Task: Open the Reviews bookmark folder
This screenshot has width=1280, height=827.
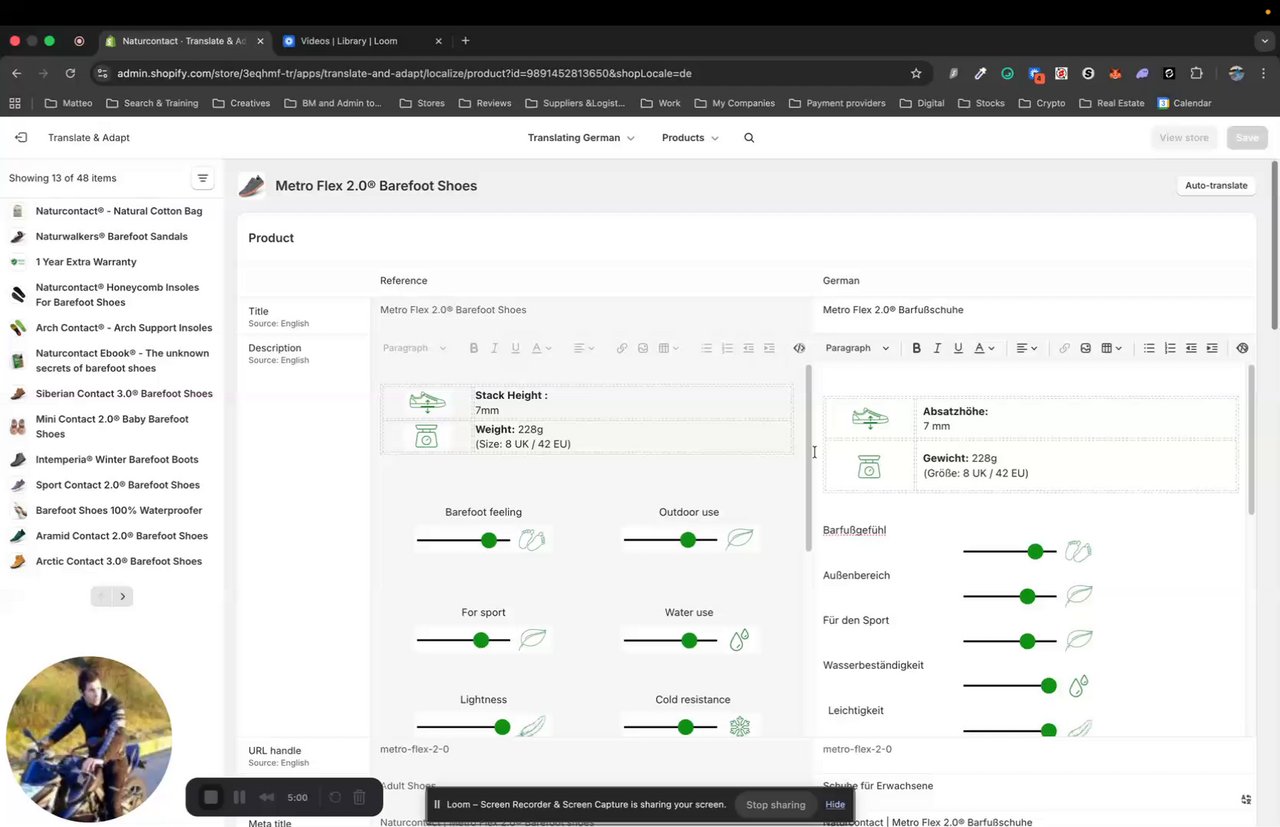Action: click(485, 103)
